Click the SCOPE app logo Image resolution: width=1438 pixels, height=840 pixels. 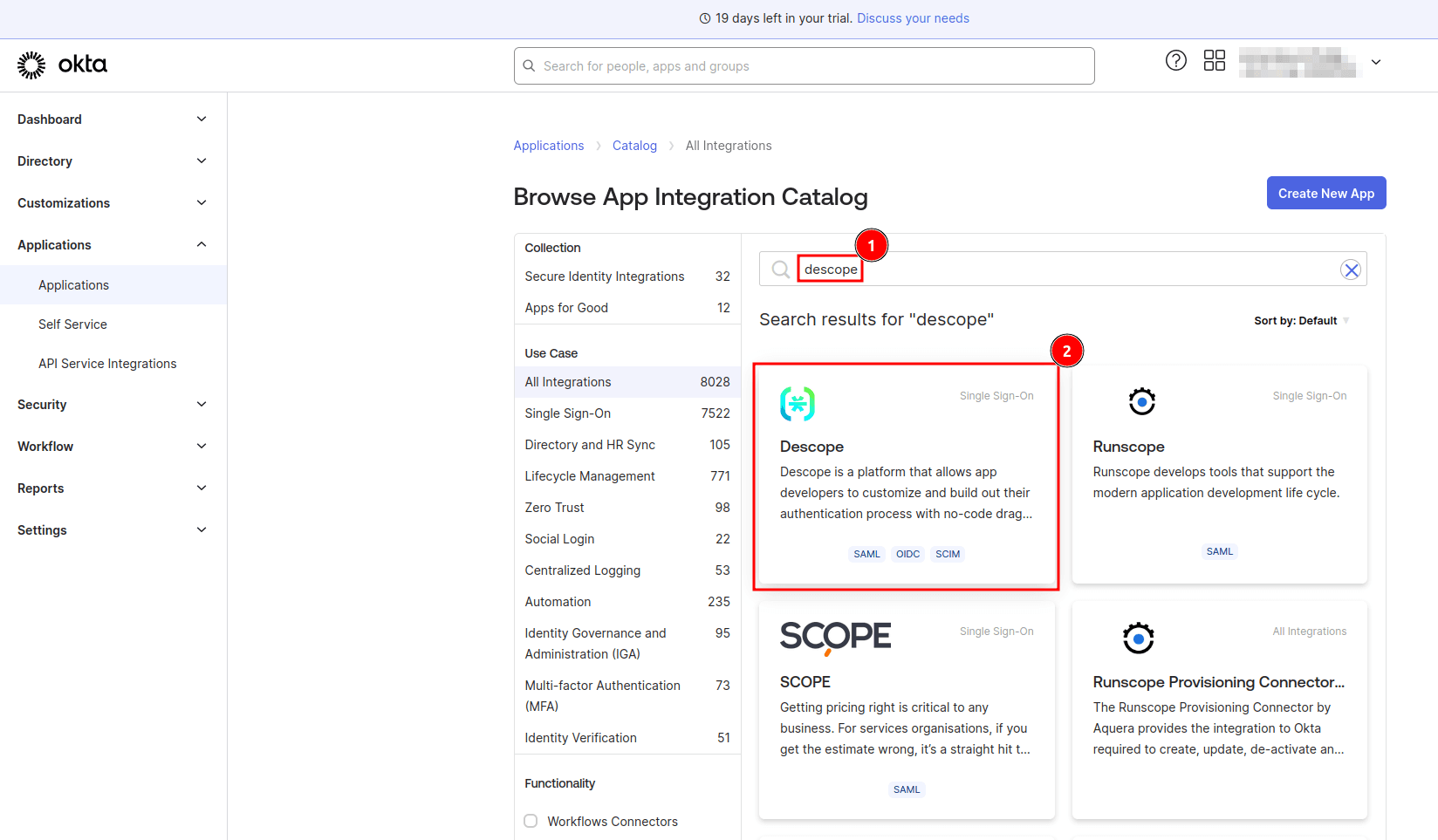(x=835, y=637)
